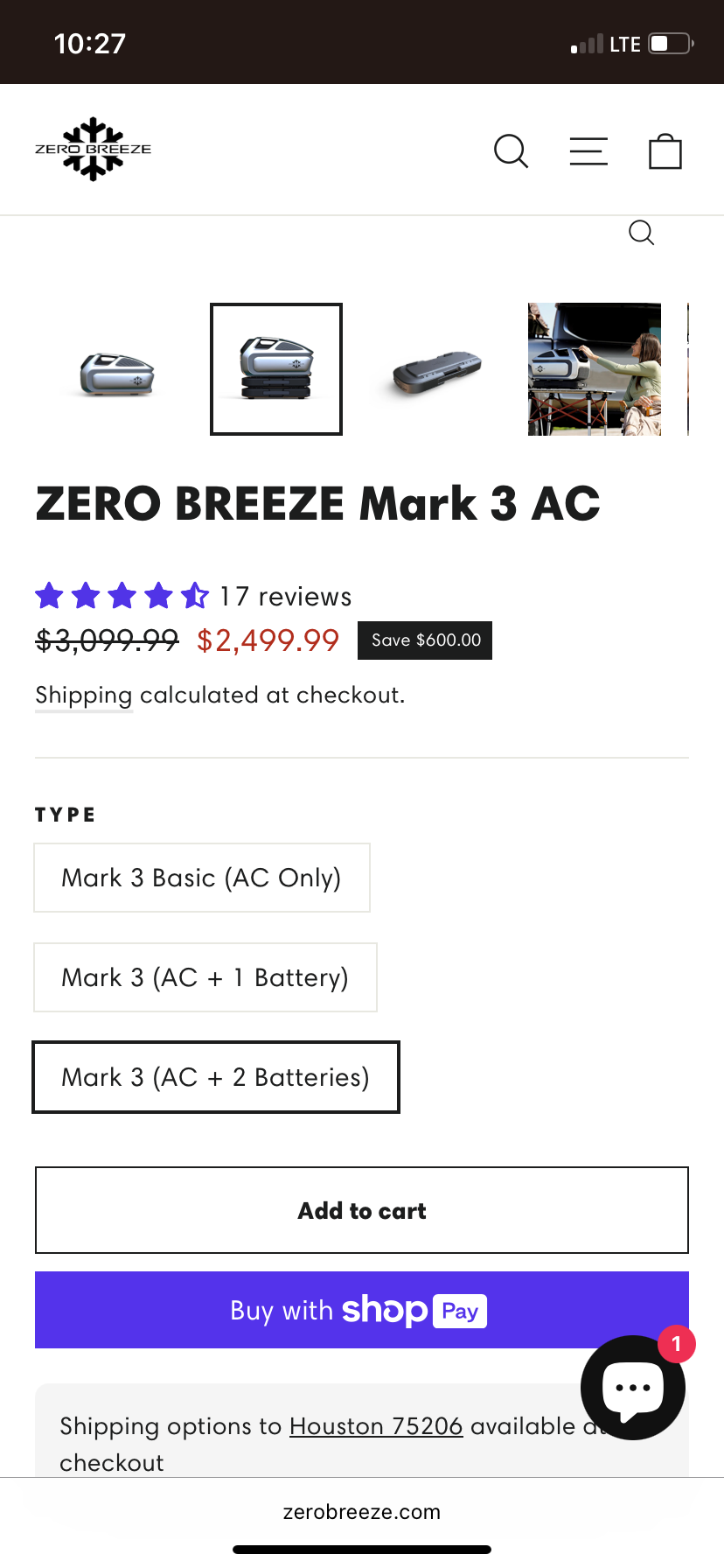Change Houston 75206 shipping location
Screen dimensions: 724x1568
point(375,1426)
